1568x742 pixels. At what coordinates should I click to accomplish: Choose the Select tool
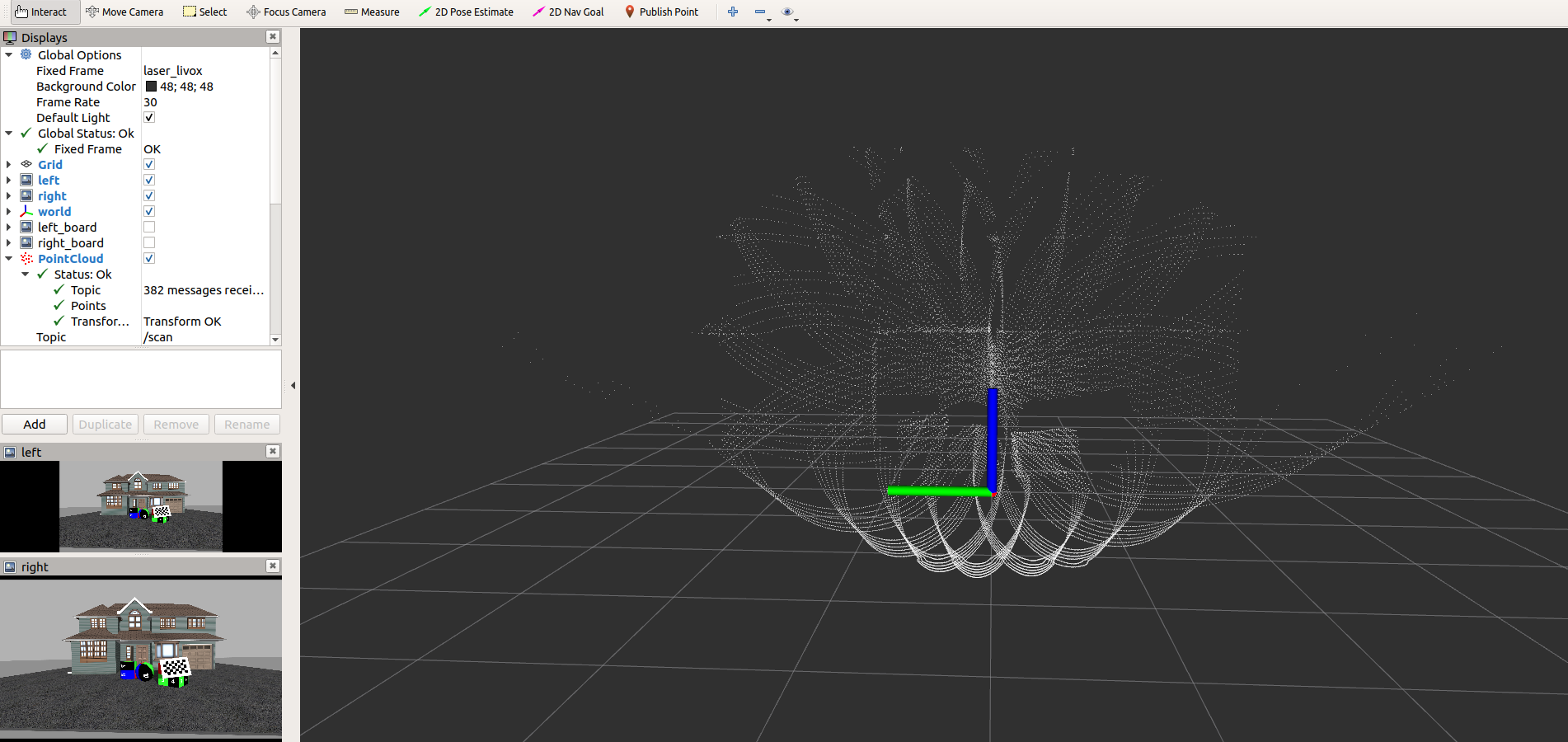[x=205, y=12]
